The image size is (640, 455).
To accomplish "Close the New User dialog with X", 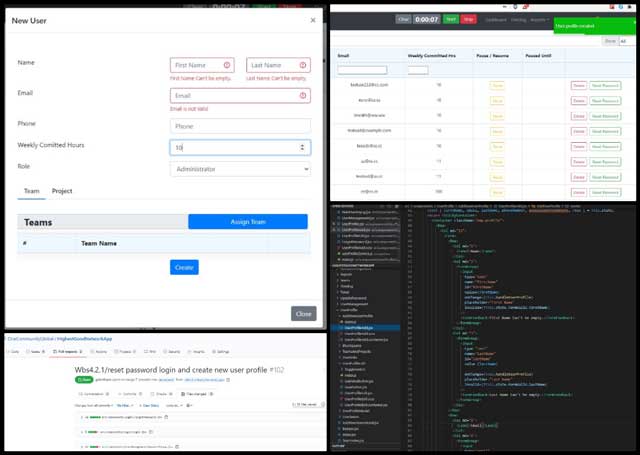I will tap(312, 20).
